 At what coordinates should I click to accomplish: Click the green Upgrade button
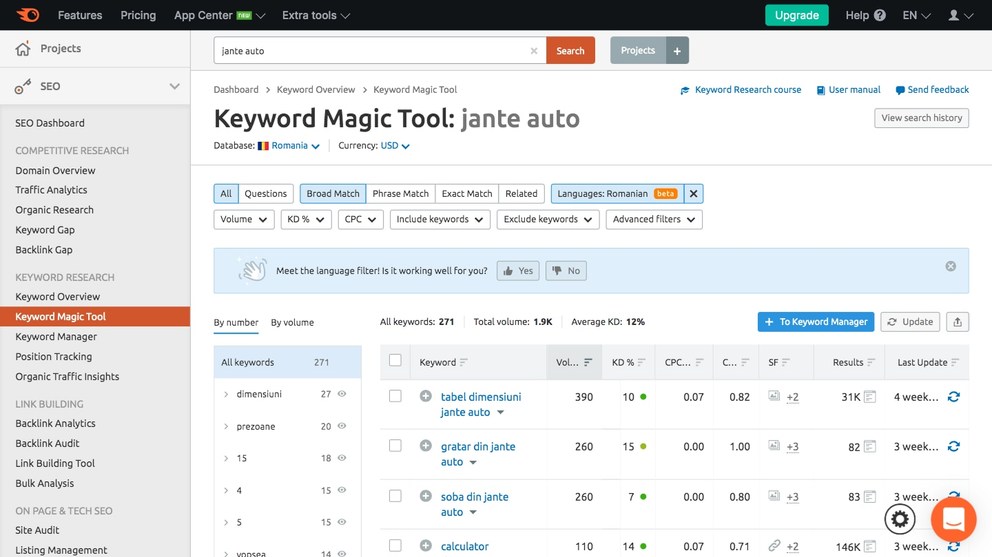tap(797, 15)
